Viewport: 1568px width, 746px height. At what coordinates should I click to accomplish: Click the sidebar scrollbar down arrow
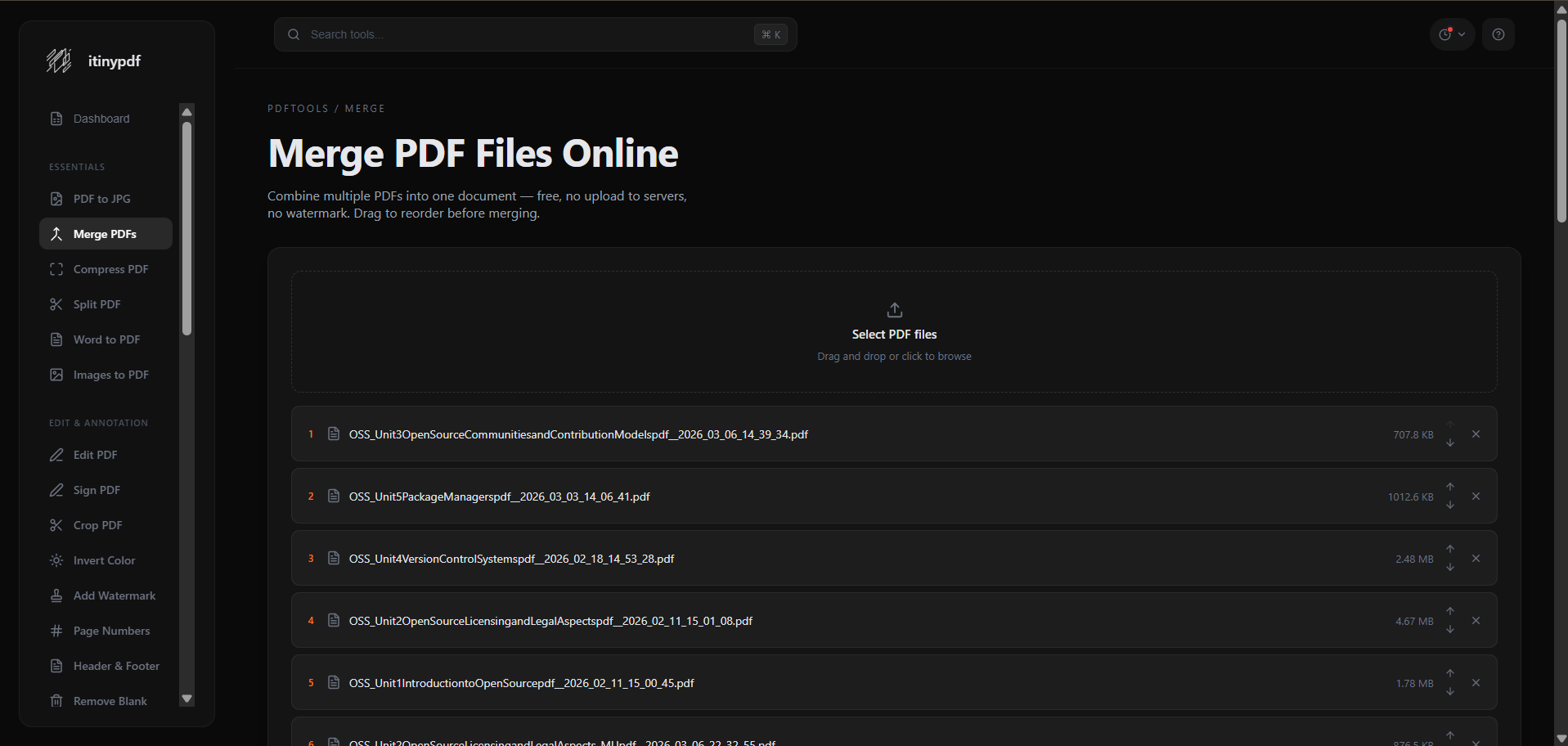[186, 699]
